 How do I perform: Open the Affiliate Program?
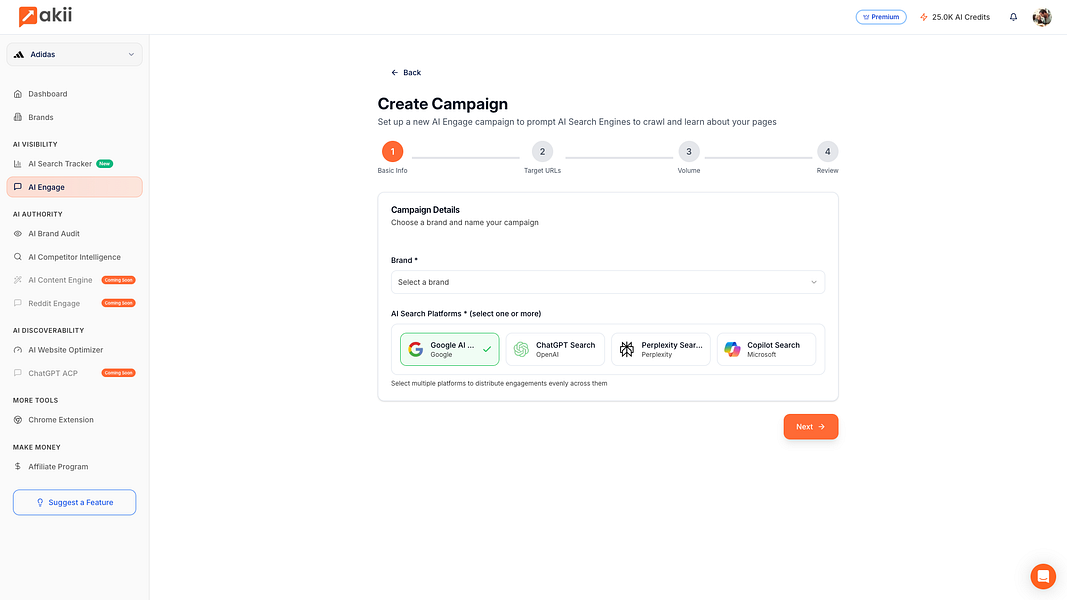58,466
